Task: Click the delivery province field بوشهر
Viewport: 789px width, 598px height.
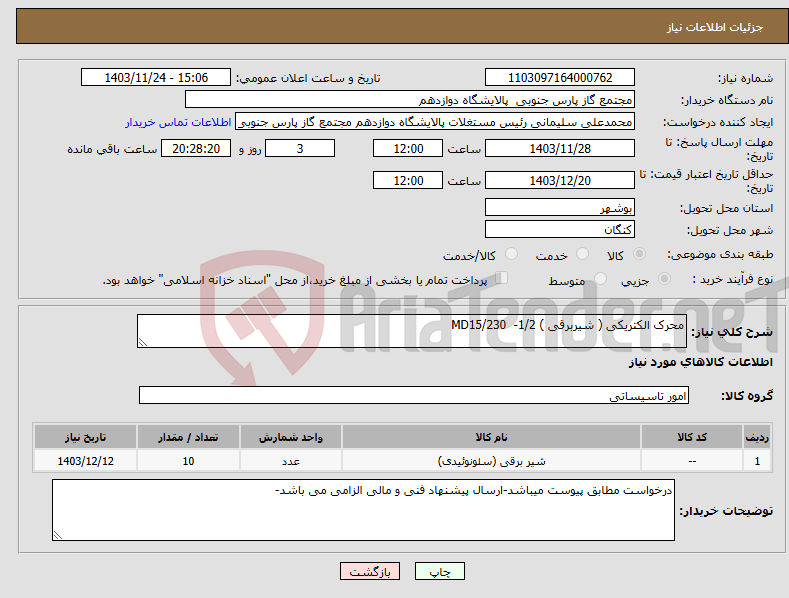Action: pyautogui.click(x=560, y=207)
